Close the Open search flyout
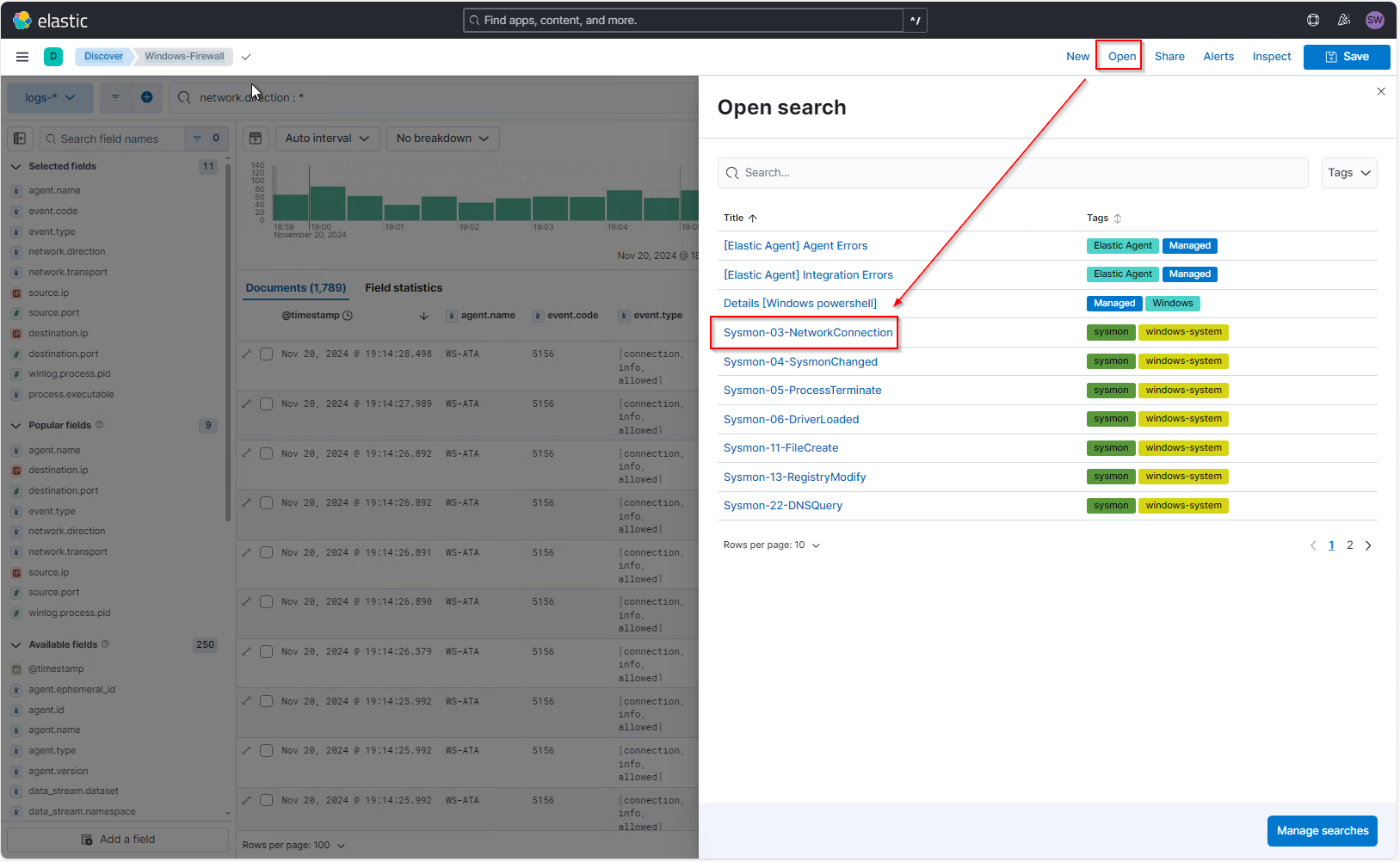 click(1381, 91)
